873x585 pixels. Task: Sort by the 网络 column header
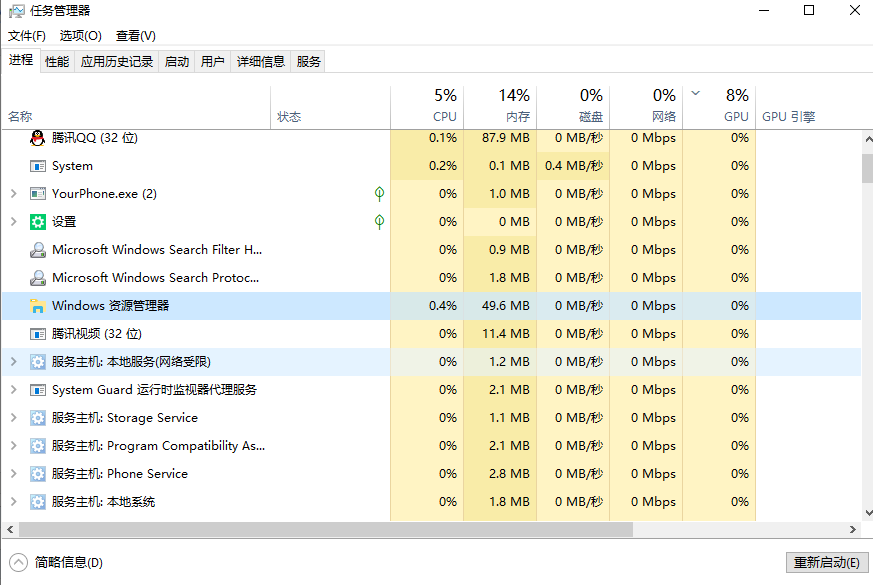pyautogui.click(x=646, y=107)
